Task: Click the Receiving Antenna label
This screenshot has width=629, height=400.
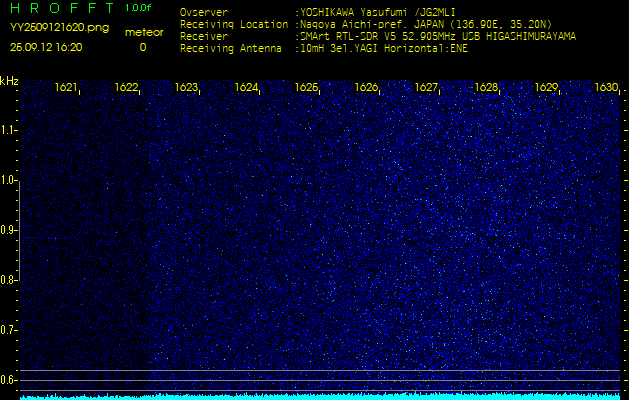Action: click(x=231, y=49)
